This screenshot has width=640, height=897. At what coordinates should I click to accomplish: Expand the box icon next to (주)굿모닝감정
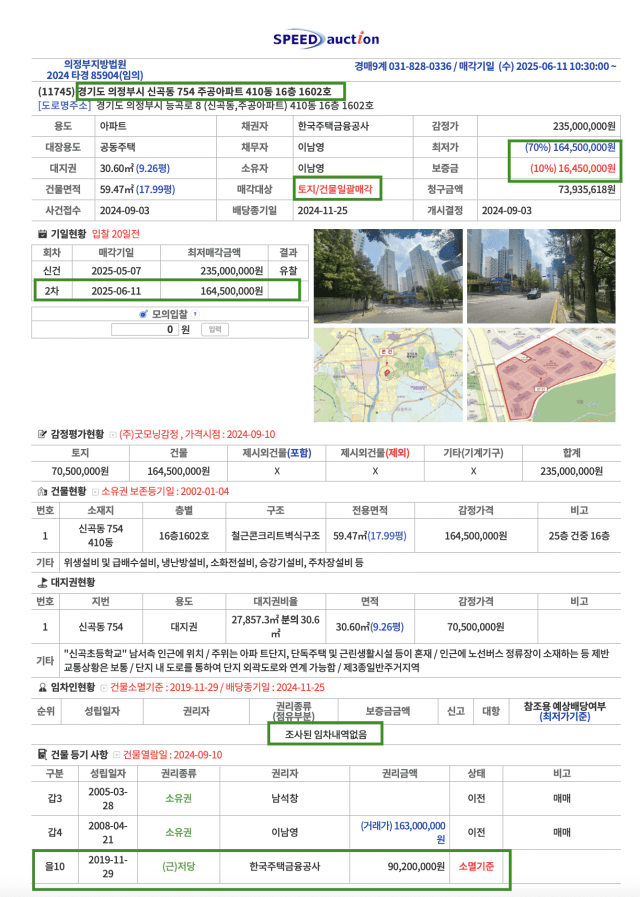(x=113, y=435)
